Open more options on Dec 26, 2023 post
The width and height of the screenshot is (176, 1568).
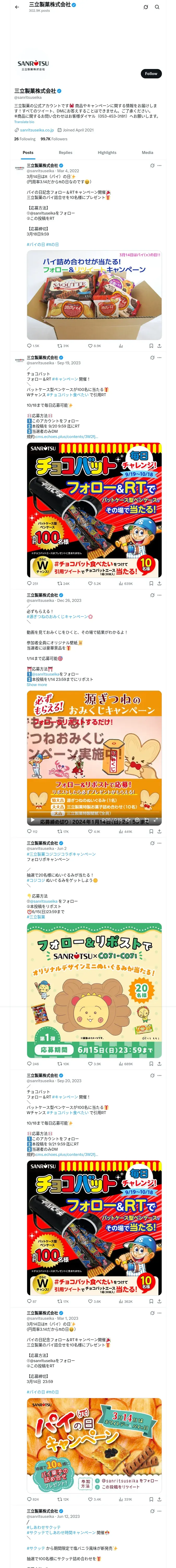160,595
